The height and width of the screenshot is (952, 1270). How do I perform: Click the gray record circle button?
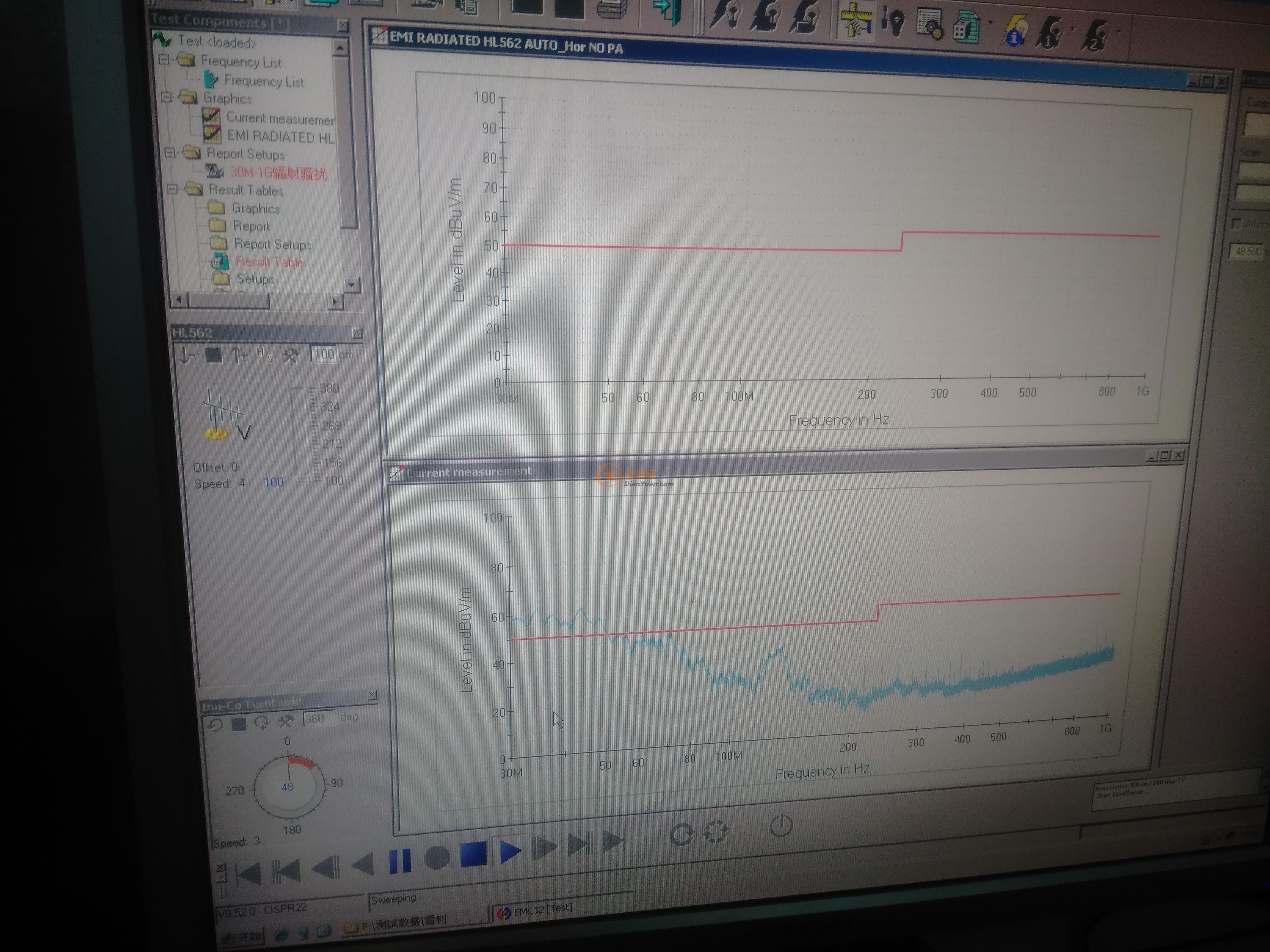436,858
